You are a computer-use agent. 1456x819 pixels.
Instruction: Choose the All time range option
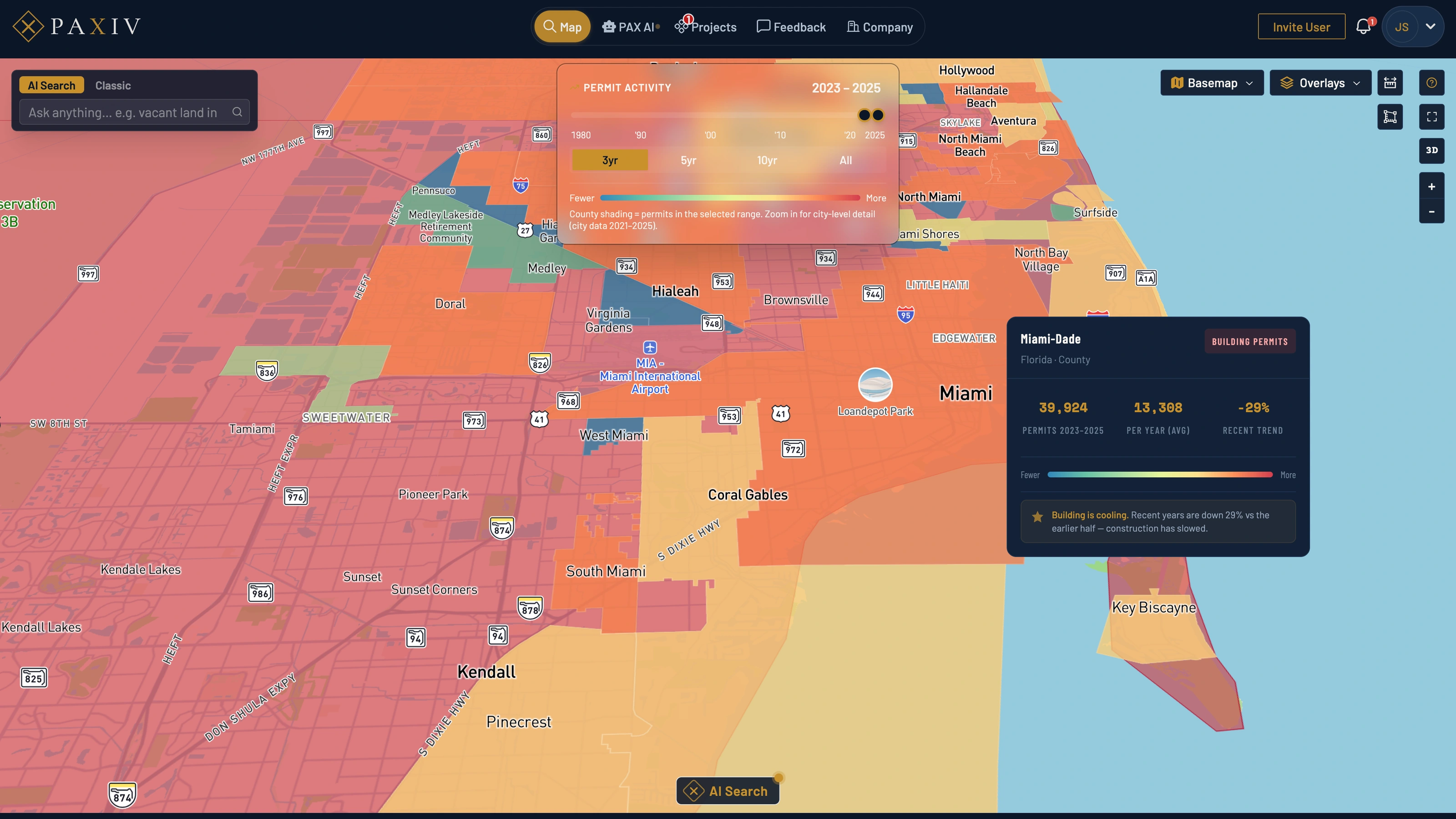(845, 160)
